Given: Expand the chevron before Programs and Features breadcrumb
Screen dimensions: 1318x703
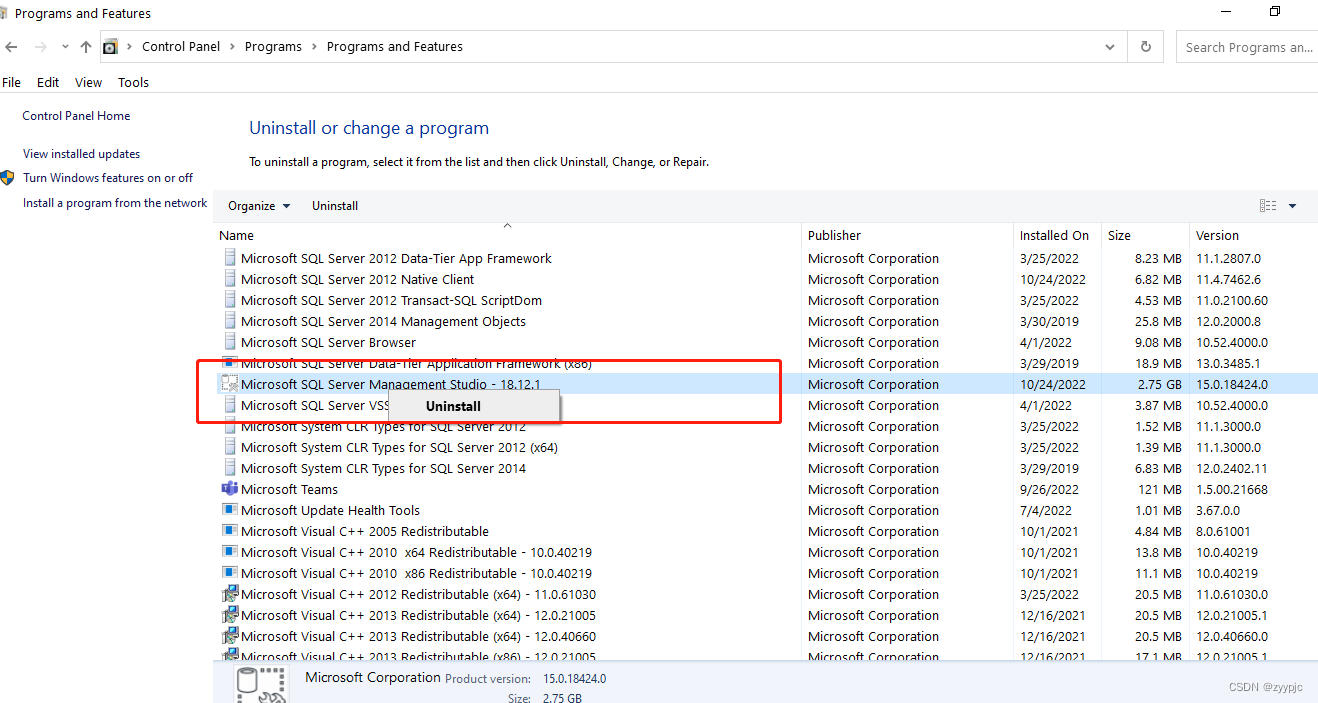Looking at the screenshot, I should pyautogui.click(x=315, y=47).
